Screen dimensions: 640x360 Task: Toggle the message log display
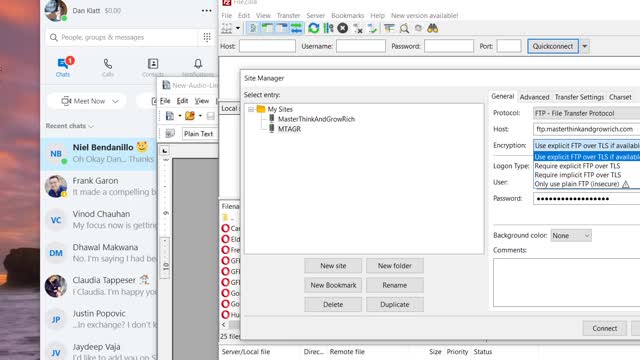pos(253,28)
